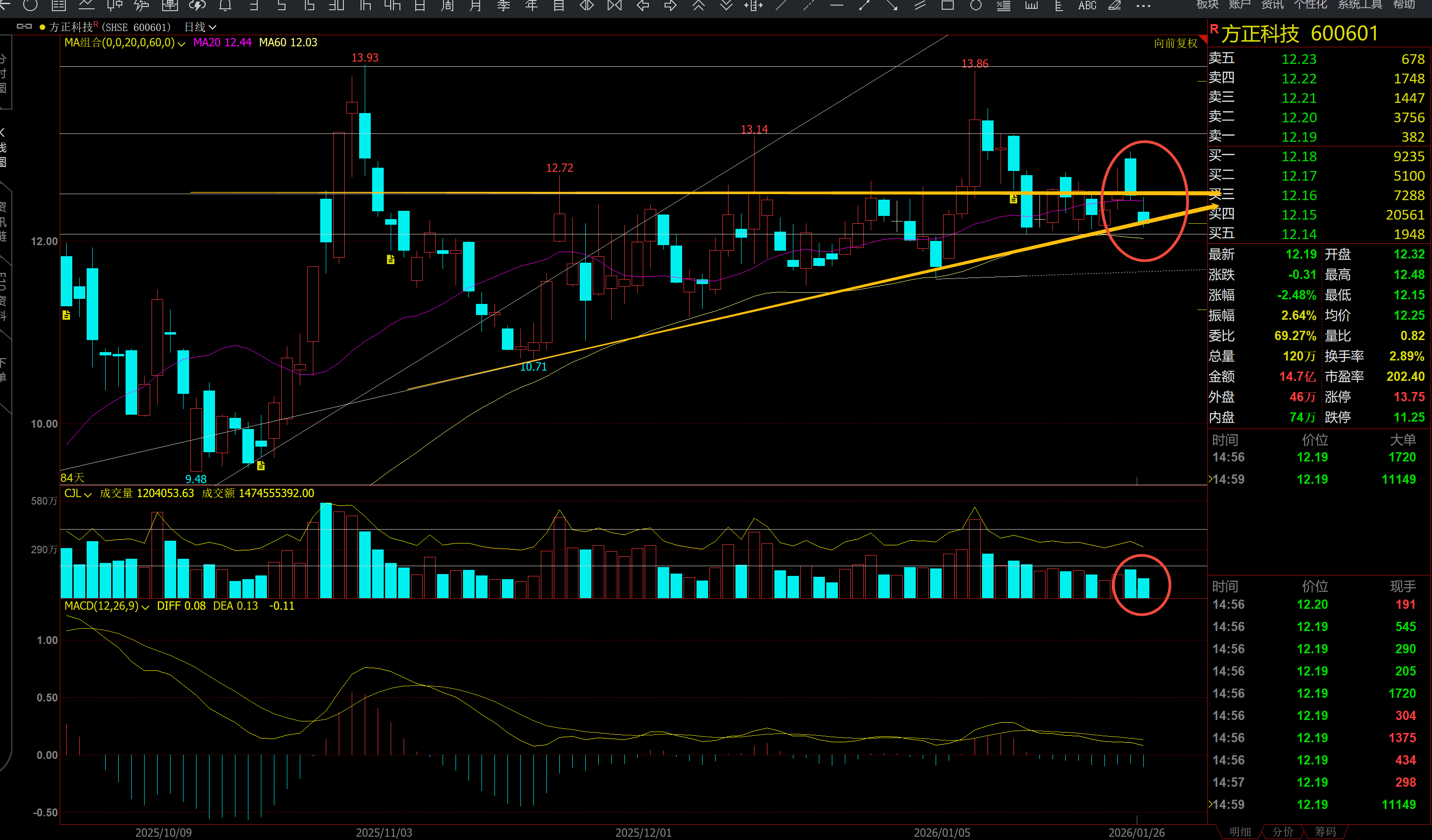Switch to the 筹码 tab
Viewport: 1432px width, 840px height.
[x=1325, y=832]
